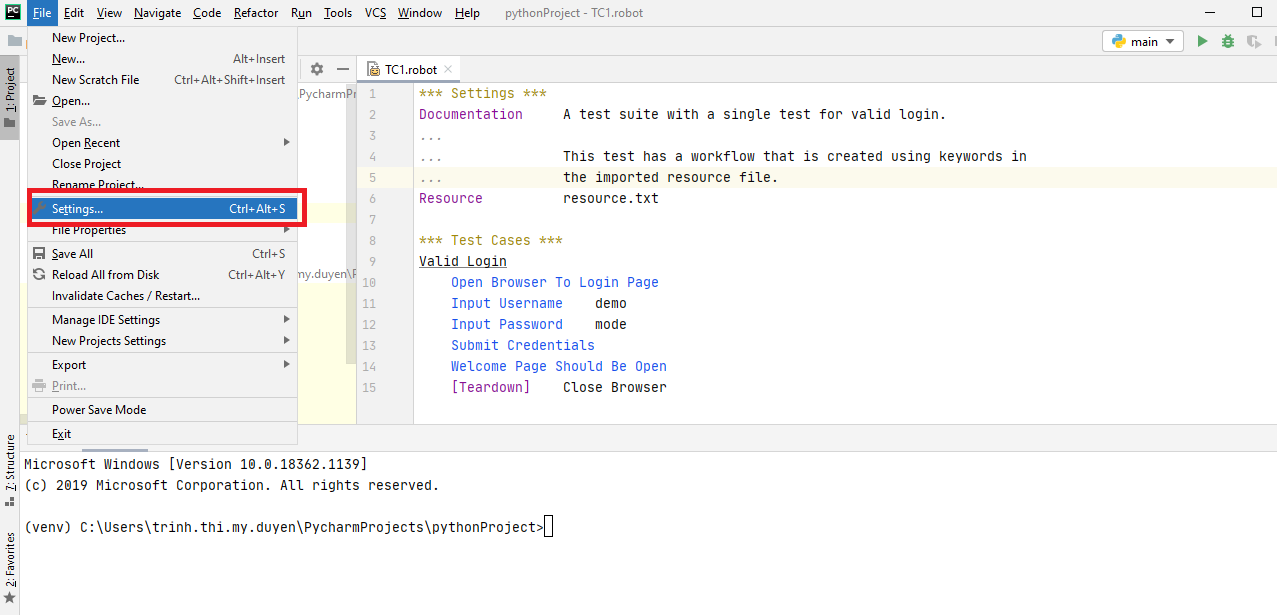
Task: Hide the Project panel using minus icon
Action: click(342, 69)
